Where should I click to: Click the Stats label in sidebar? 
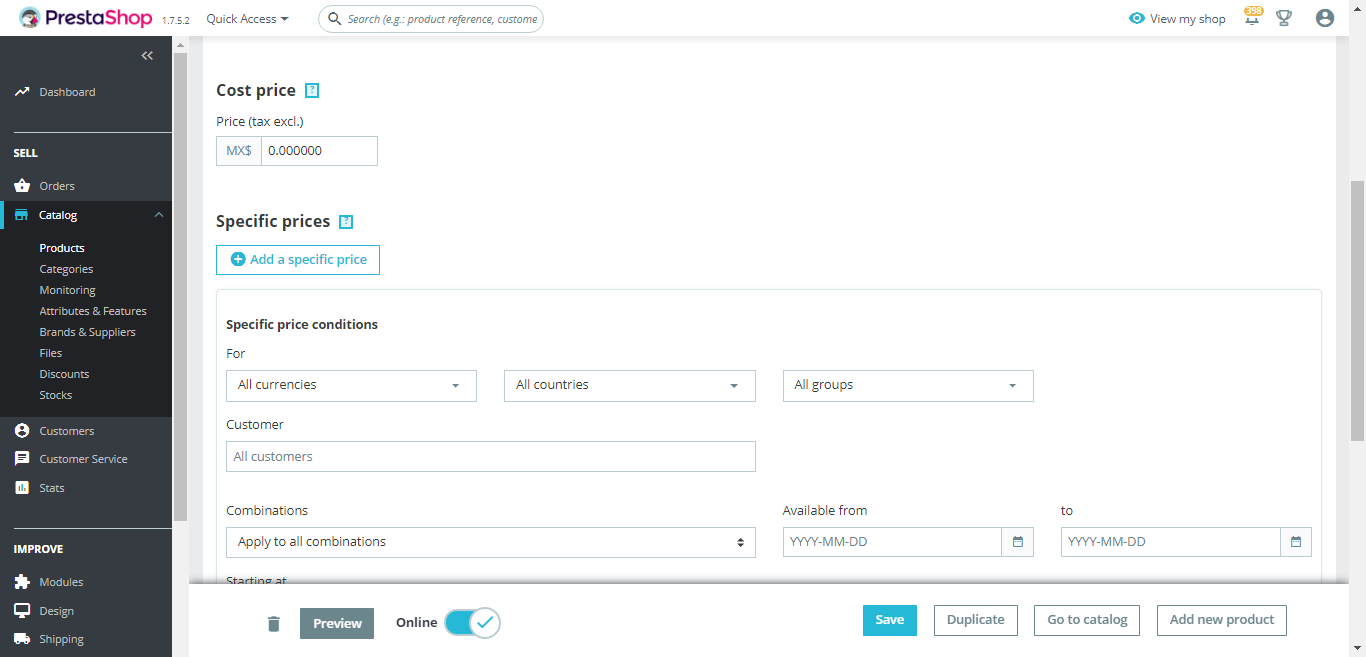(52, 488)
